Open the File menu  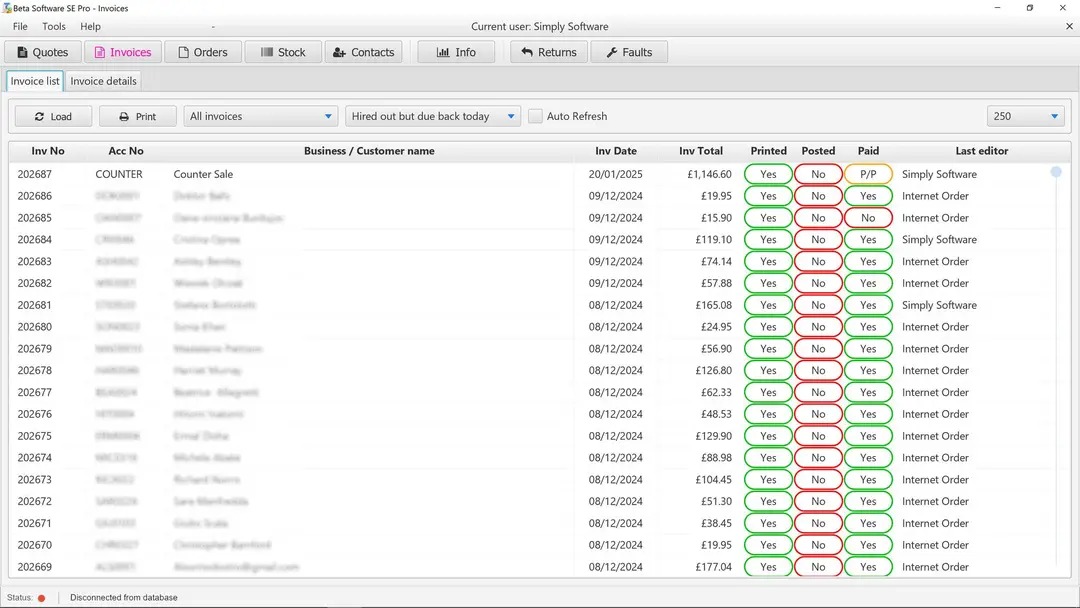(20, 26)
